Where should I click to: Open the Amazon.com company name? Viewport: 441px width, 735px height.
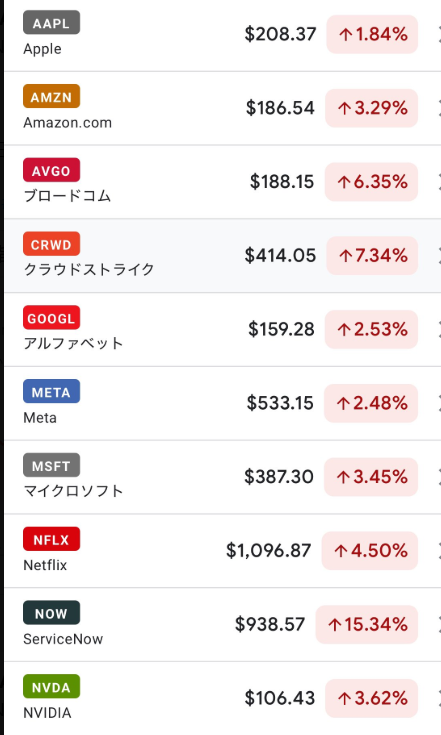67,123
